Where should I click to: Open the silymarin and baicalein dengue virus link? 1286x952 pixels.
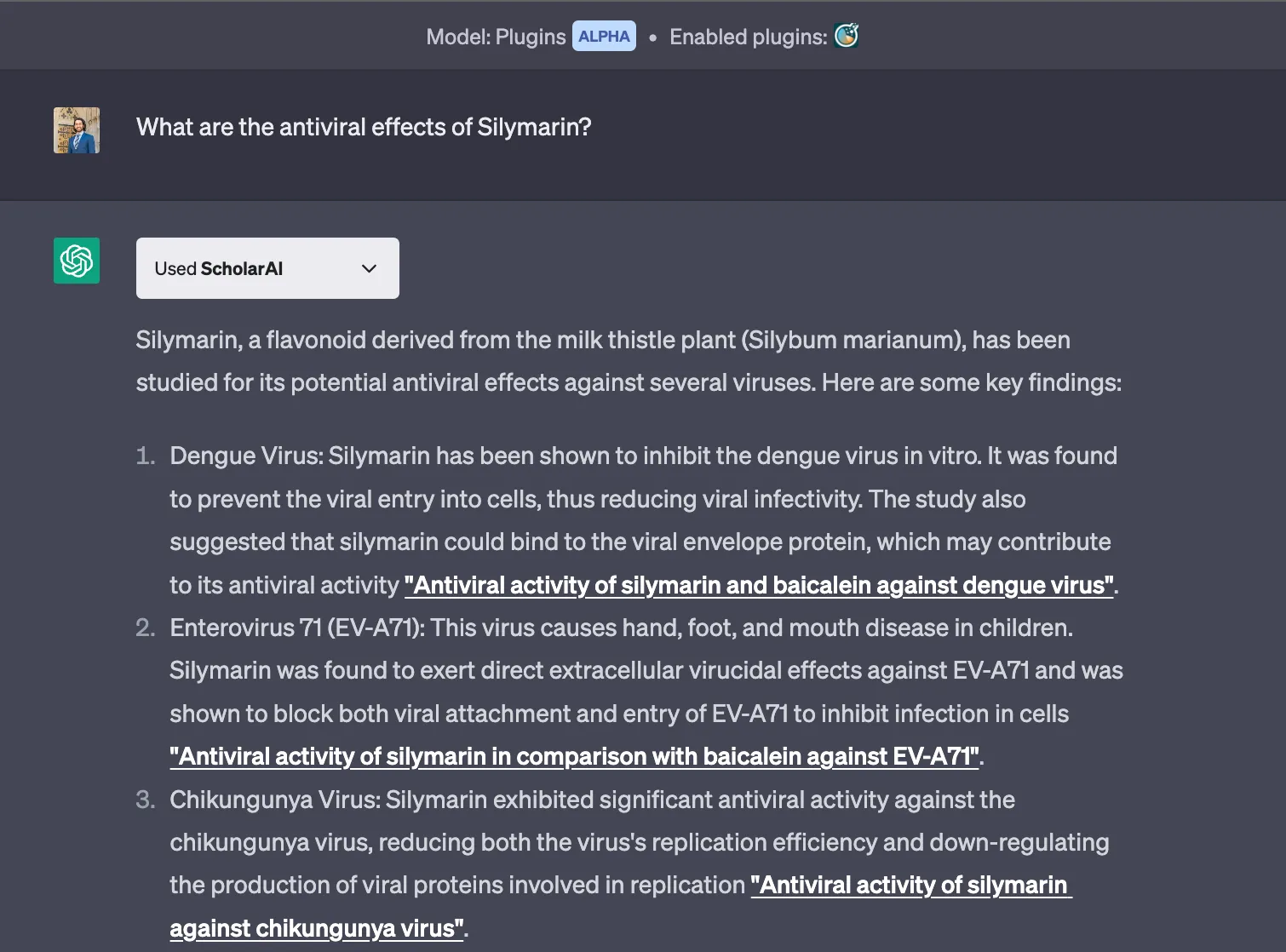coord(759,586)
